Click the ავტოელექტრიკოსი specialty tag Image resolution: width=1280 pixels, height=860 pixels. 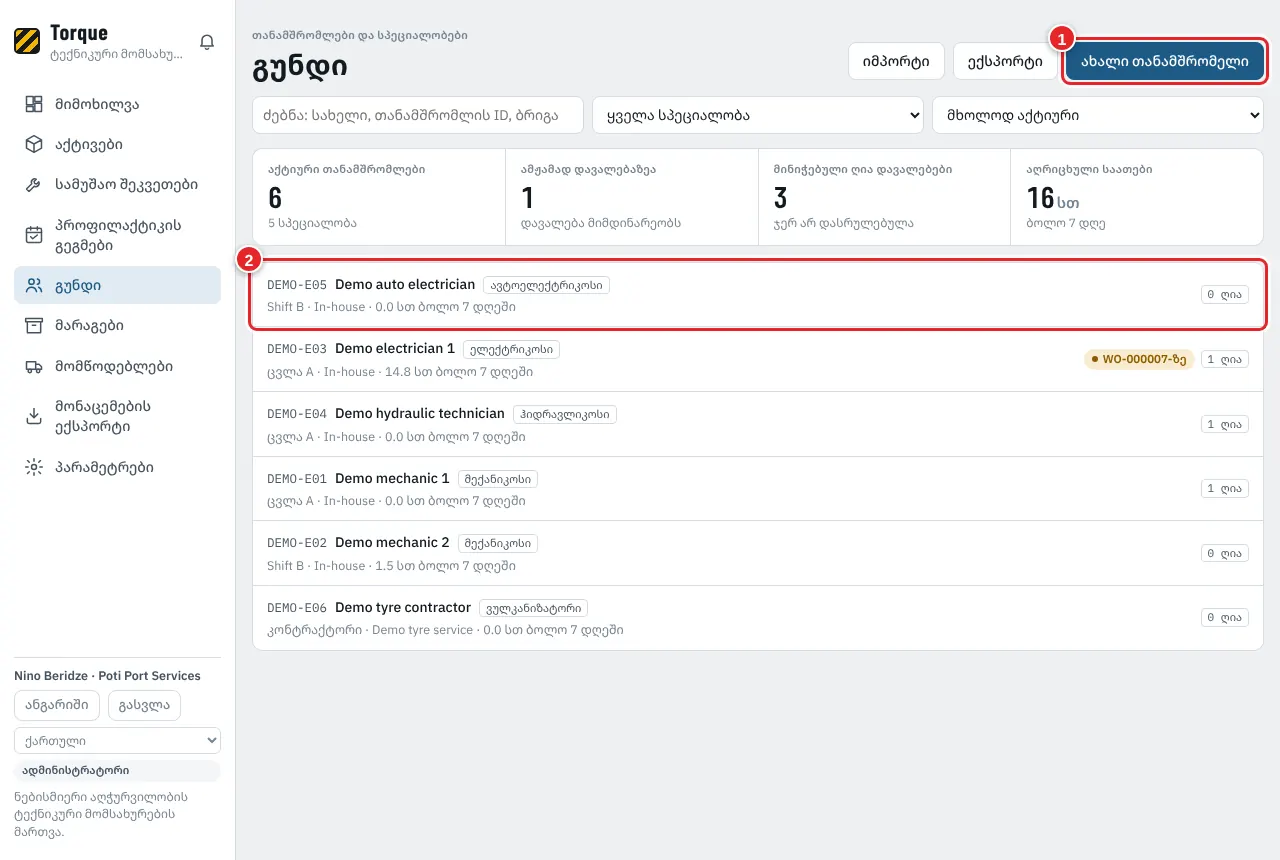(x=546, y=285)
